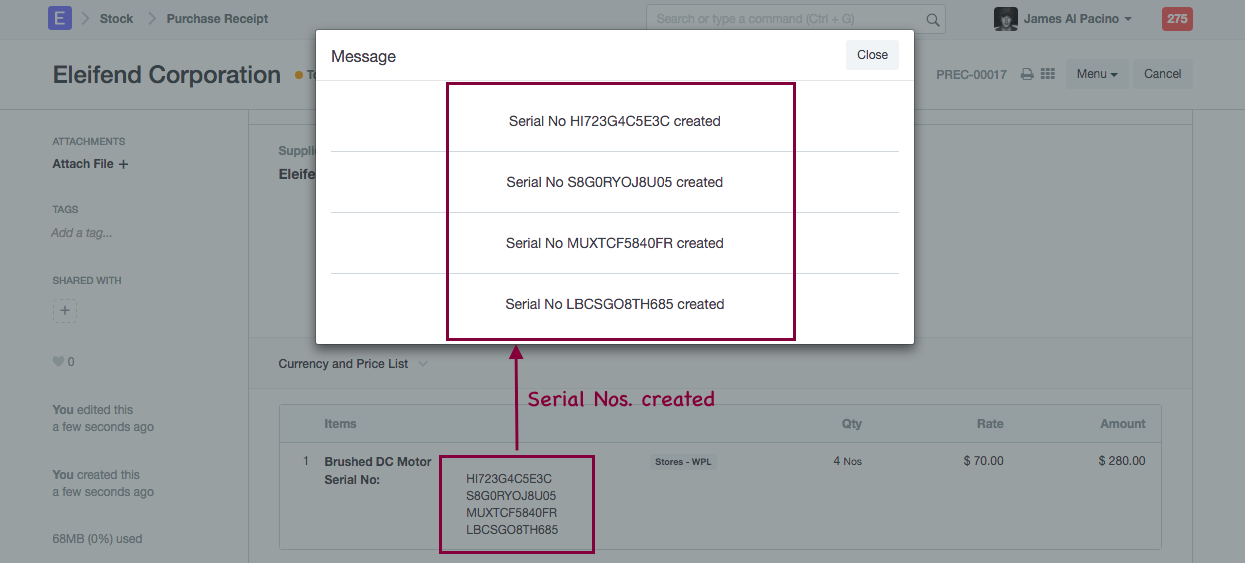
Task: Click the printer icon beside PREC-00017
Action: point(1026,74)
